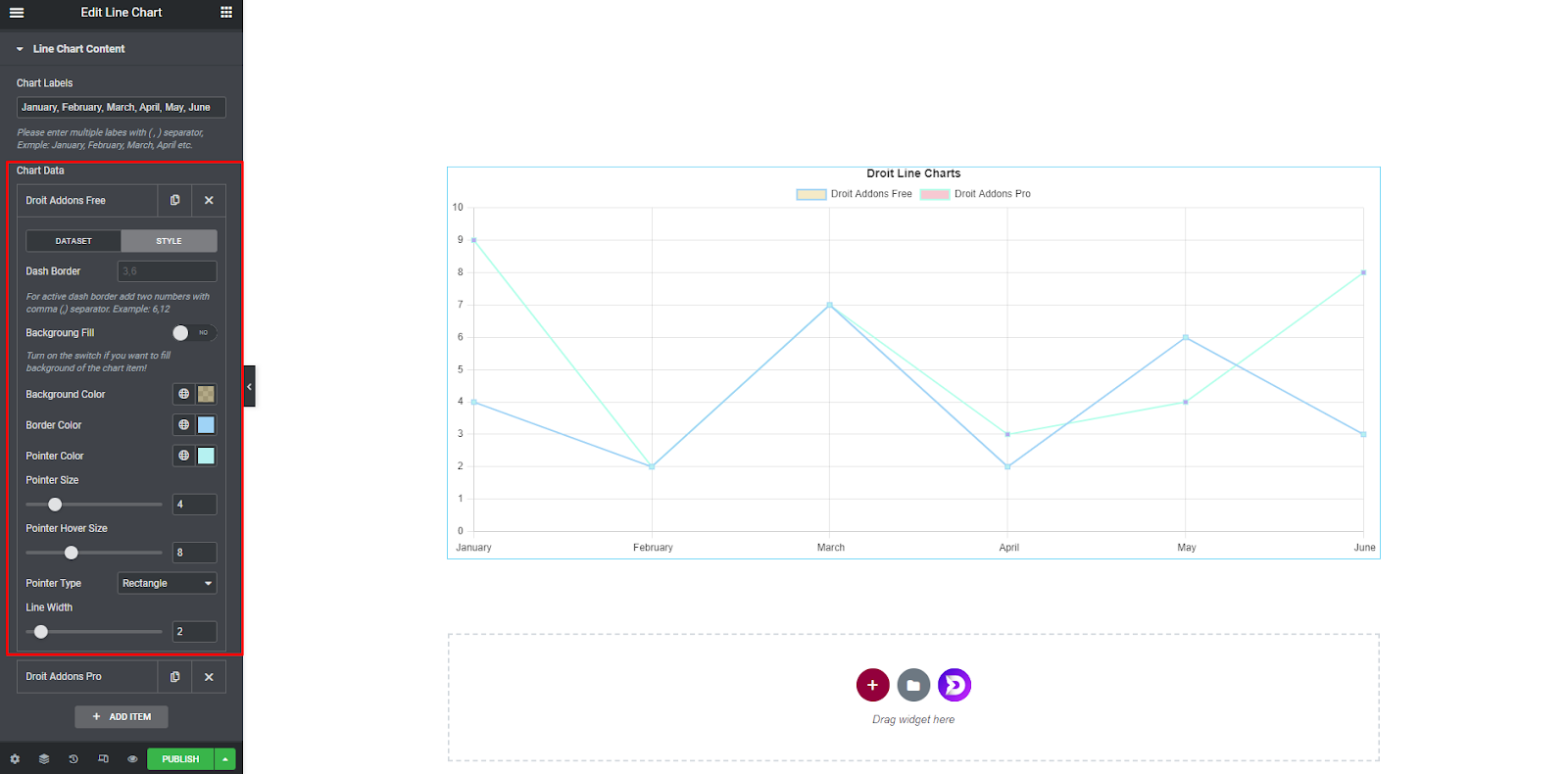
Task: Click the 'March' axis label
Action: 831,548
